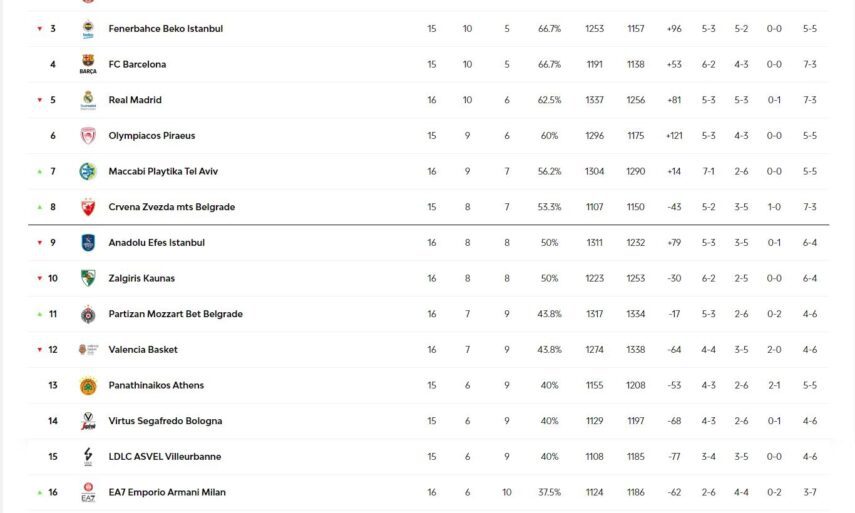The image size is (855, 513).
Task: Click the EA7 Emporio Armani Milan logo
Action: click(x=88, y=493)
